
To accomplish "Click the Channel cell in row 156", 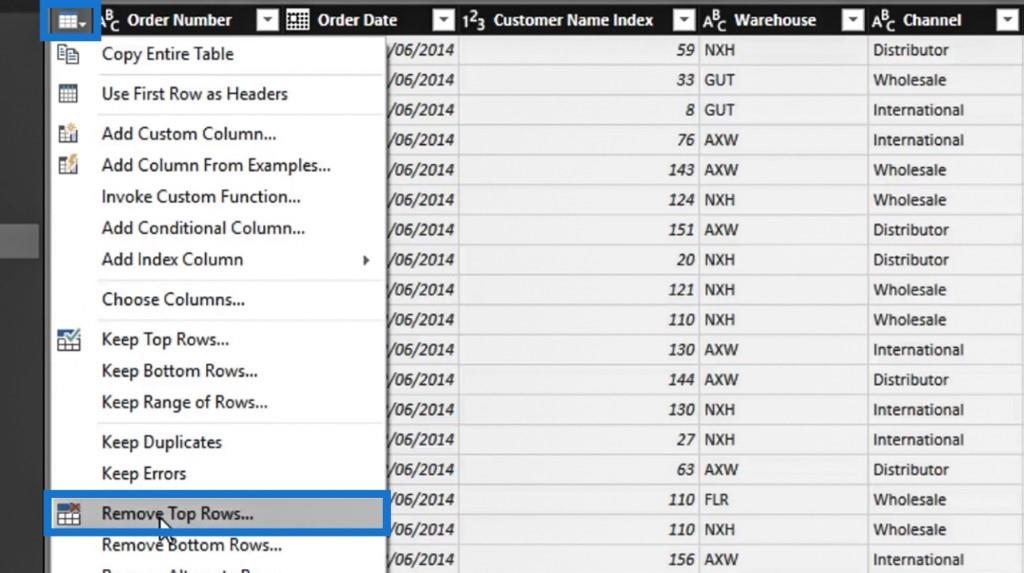I will pos(946,560).
